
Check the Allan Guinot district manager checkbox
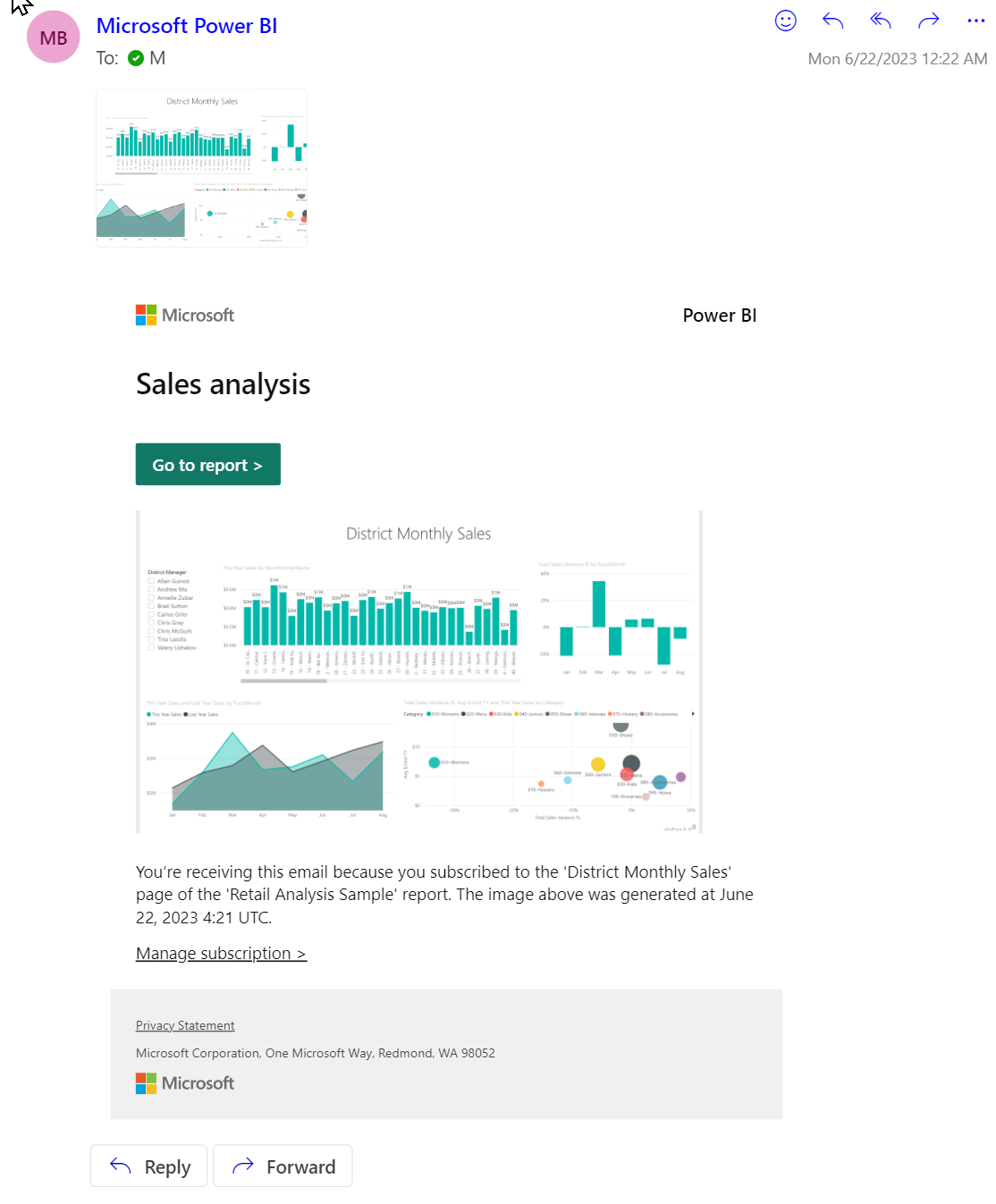150,581
